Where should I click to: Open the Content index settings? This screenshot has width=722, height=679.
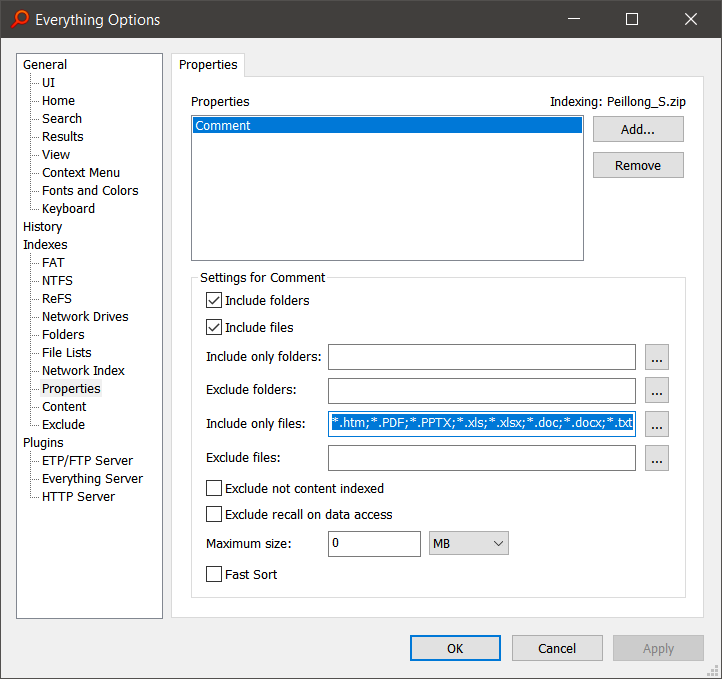click(64, 406)
